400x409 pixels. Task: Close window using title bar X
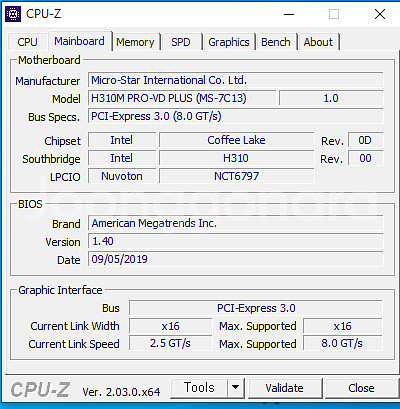click(380, 14)
